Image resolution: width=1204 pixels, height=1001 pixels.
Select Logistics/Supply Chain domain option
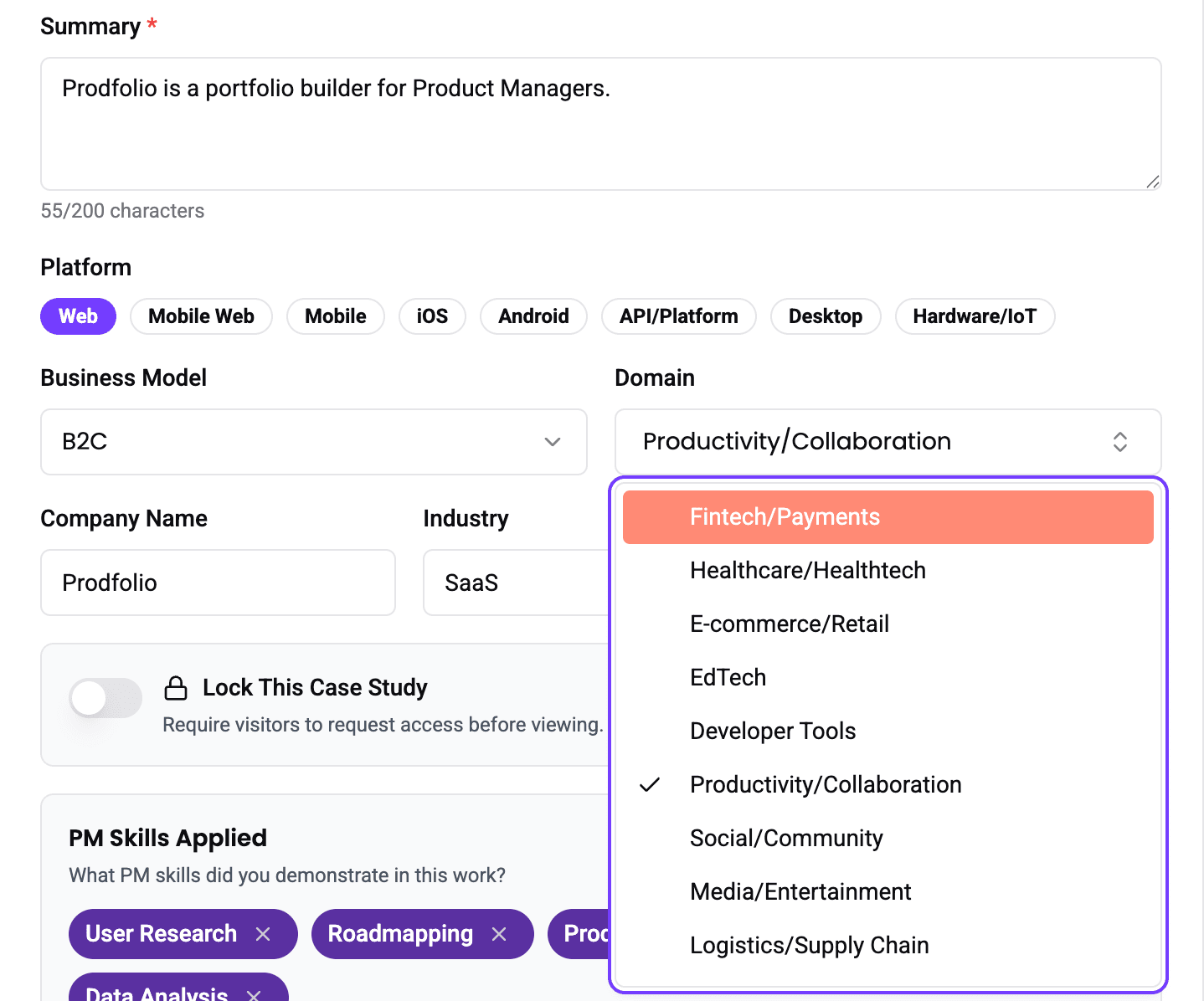click(888, 946)
